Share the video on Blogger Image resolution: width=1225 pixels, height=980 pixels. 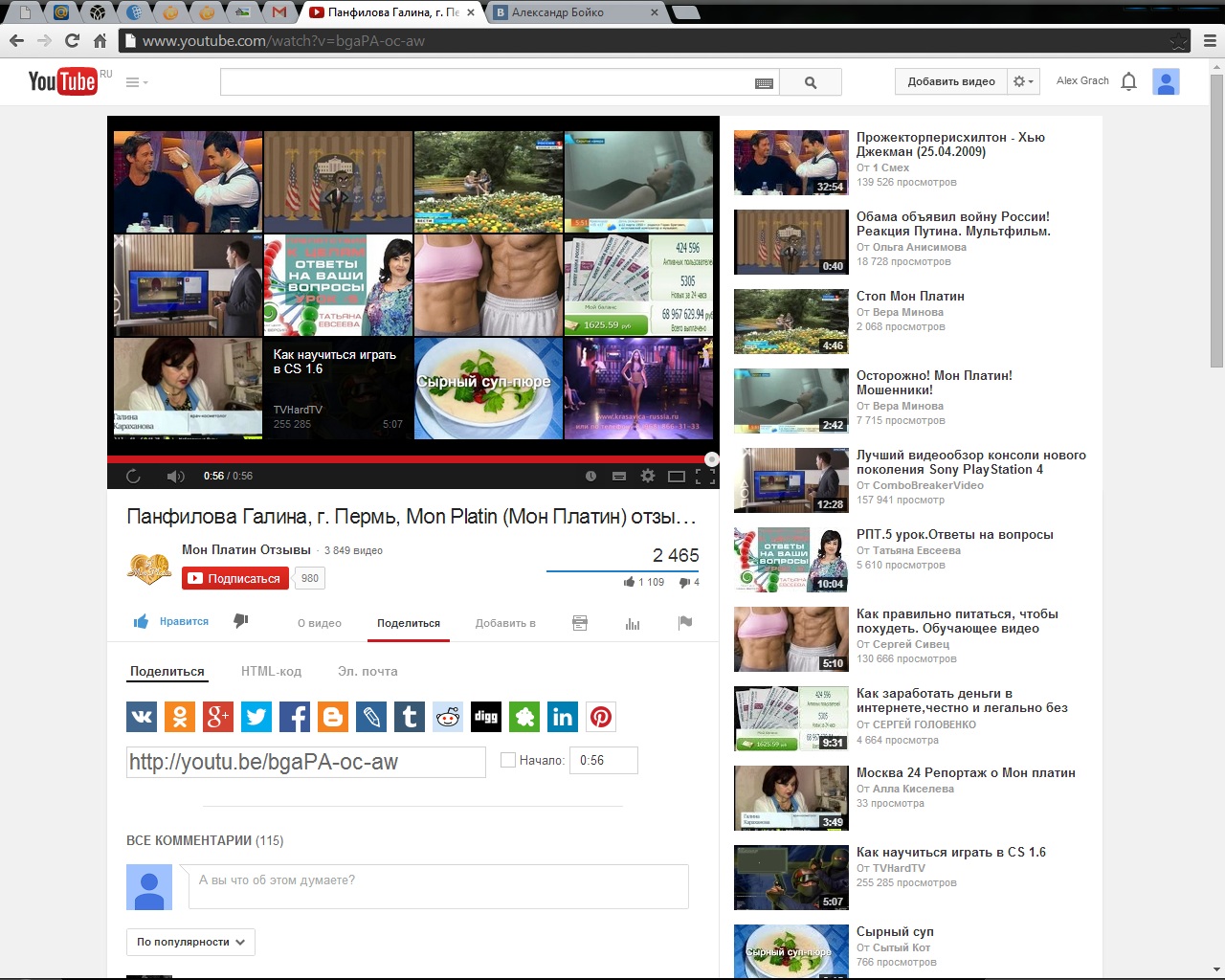click(x=333, y=716)
